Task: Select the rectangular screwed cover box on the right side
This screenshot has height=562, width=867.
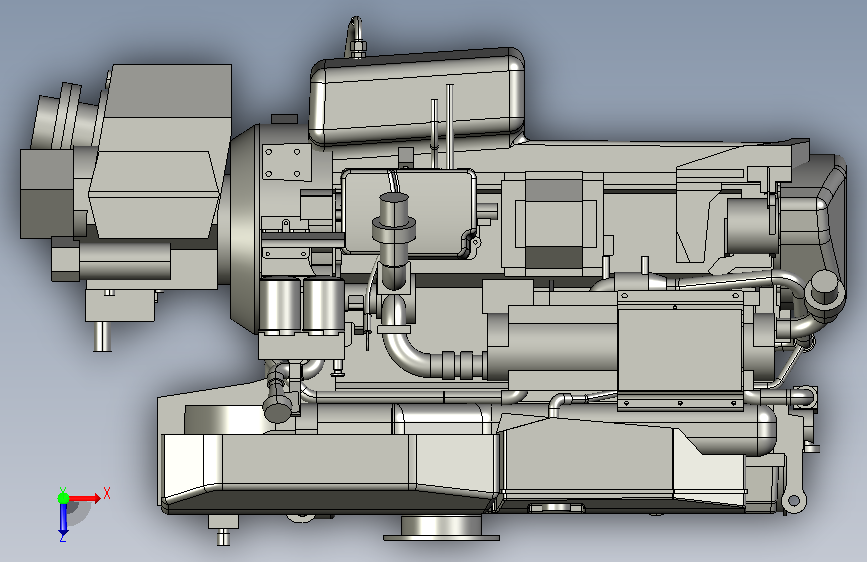Action: point(680,350)
